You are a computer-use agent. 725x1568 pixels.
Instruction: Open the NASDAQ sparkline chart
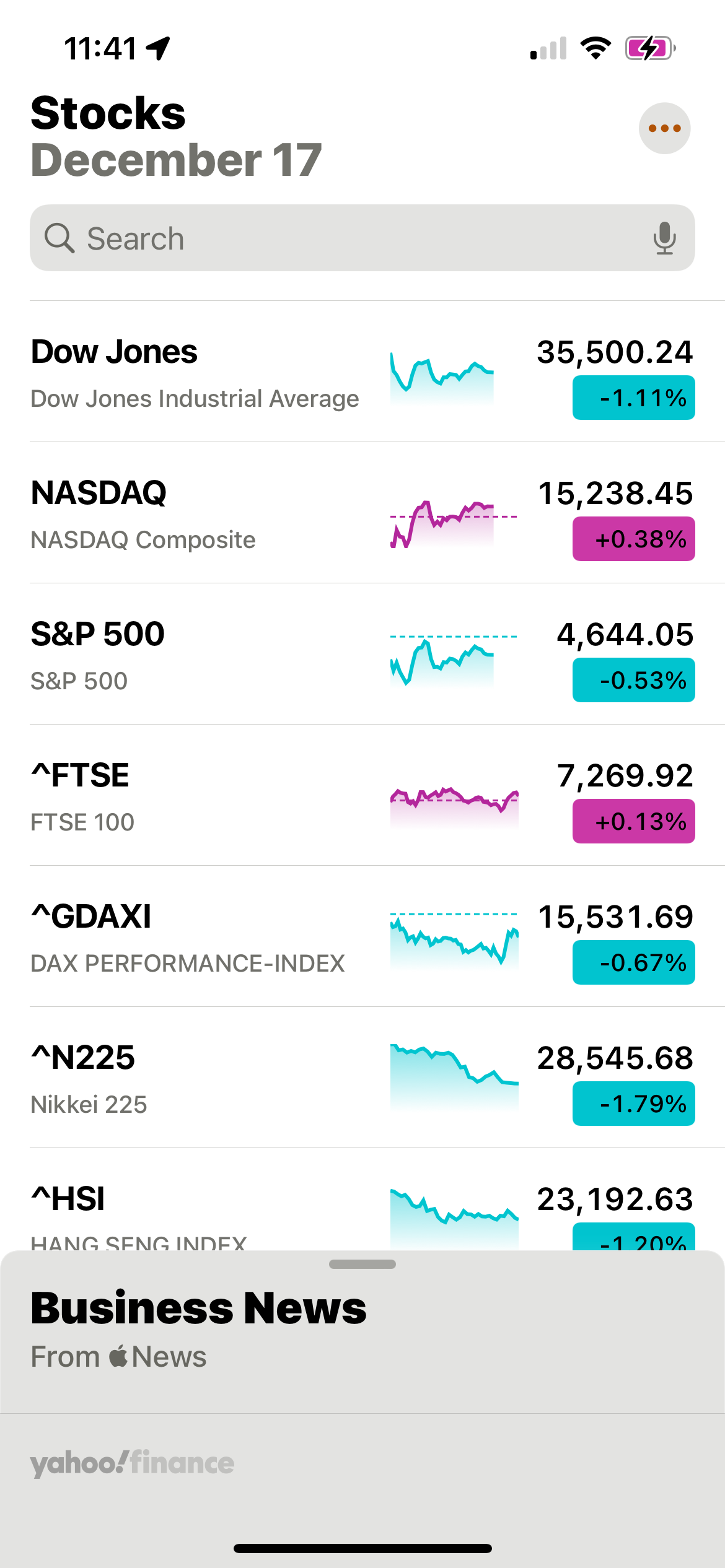click(454, 524)
